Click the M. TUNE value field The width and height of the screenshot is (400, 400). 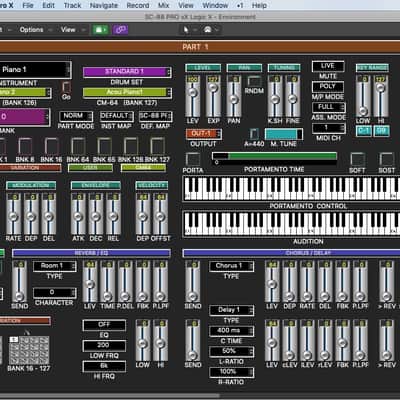(x=284, y=134)
